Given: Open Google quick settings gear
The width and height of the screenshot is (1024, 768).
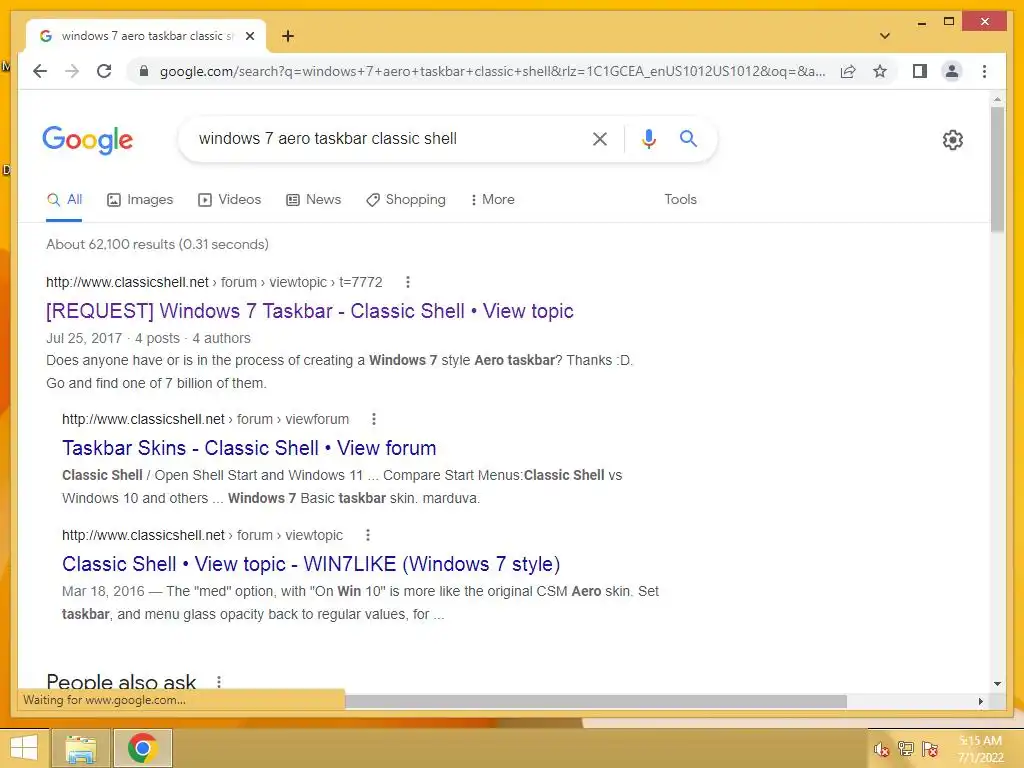Looking at the screenshot, I should (952, 140).
